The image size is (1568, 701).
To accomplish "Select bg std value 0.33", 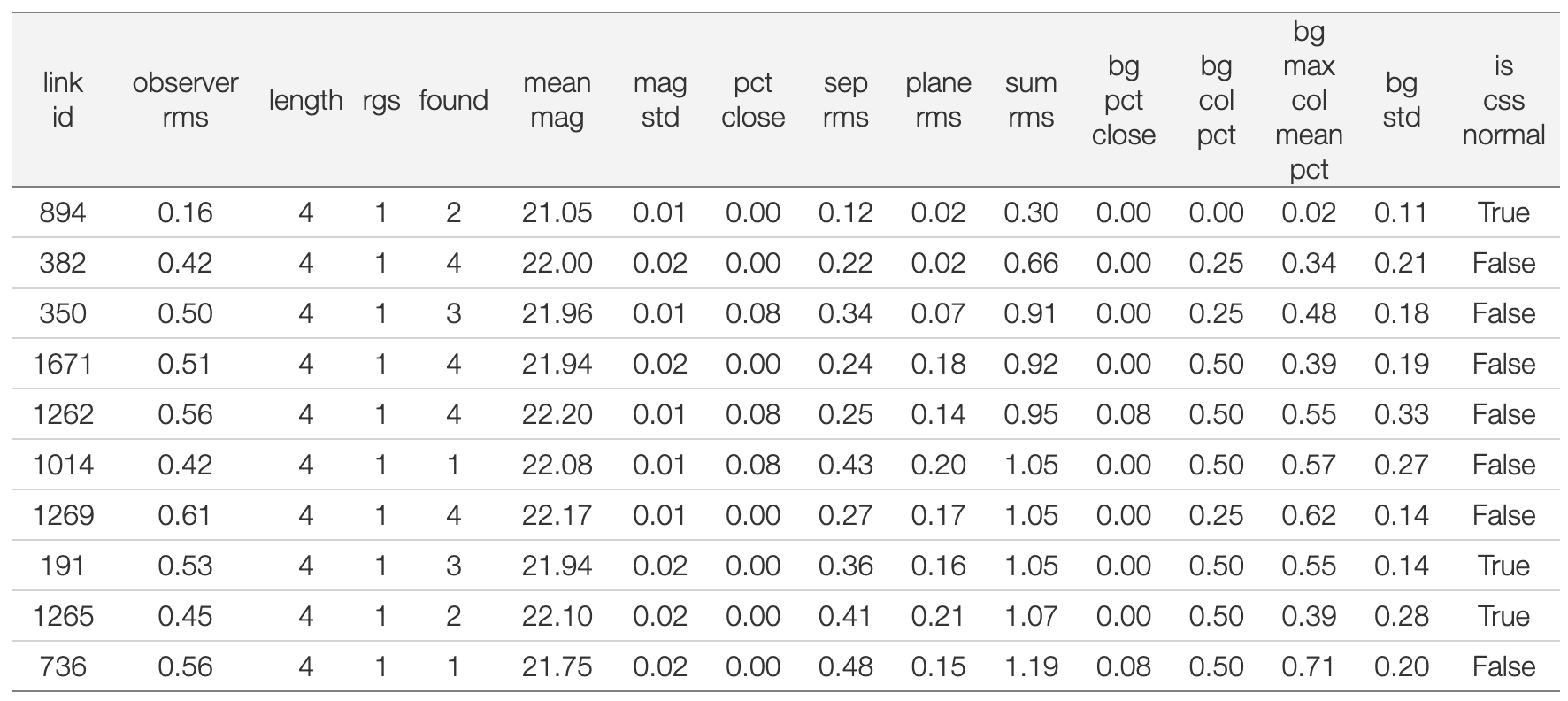I will (x=1402, y=414).
